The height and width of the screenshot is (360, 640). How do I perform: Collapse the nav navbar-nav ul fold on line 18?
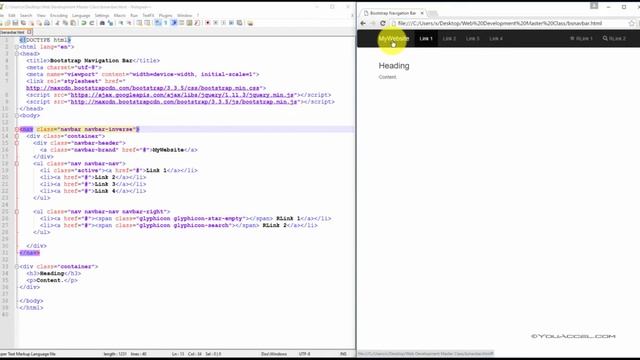(17, 164)
